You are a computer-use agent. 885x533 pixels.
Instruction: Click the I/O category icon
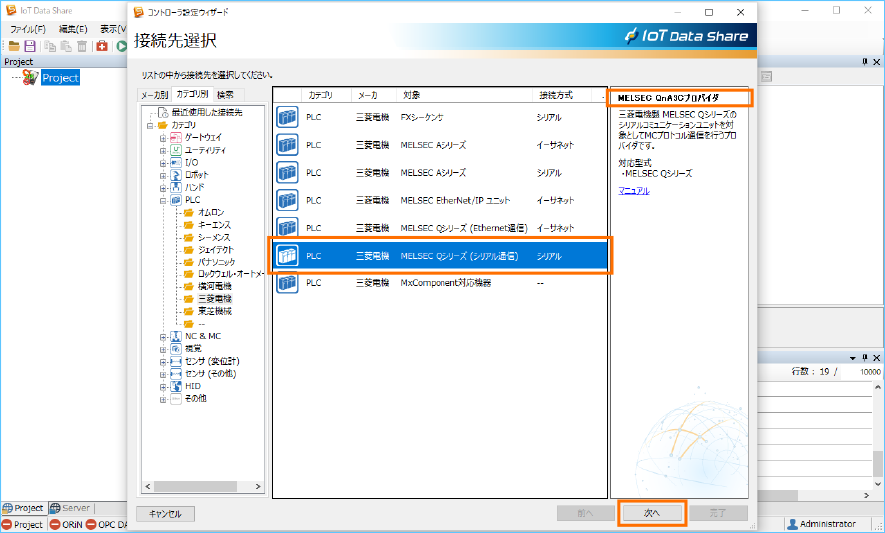click(176, 162)
